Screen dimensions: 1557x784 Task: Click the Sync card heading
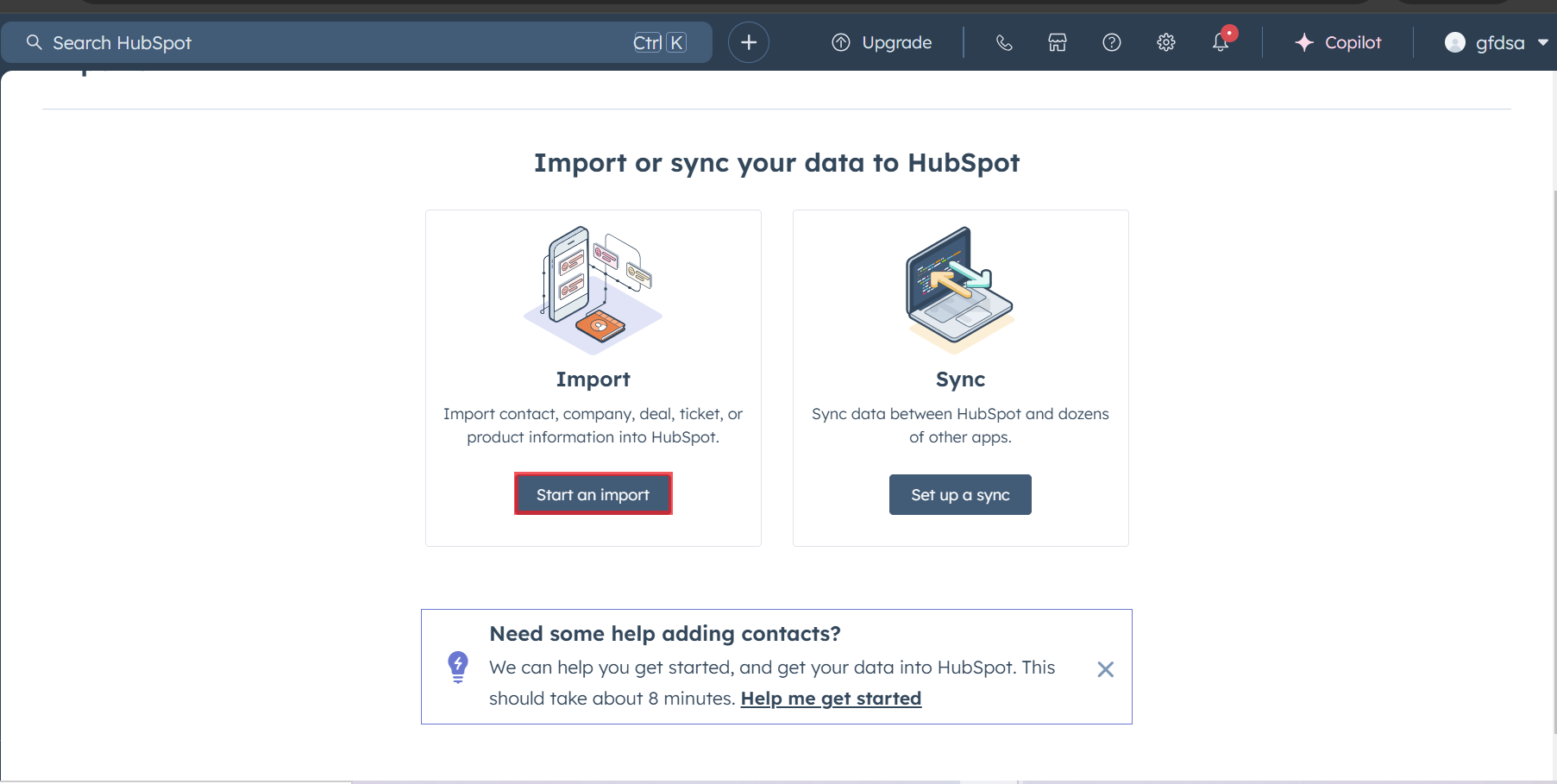tap(960, 379)
